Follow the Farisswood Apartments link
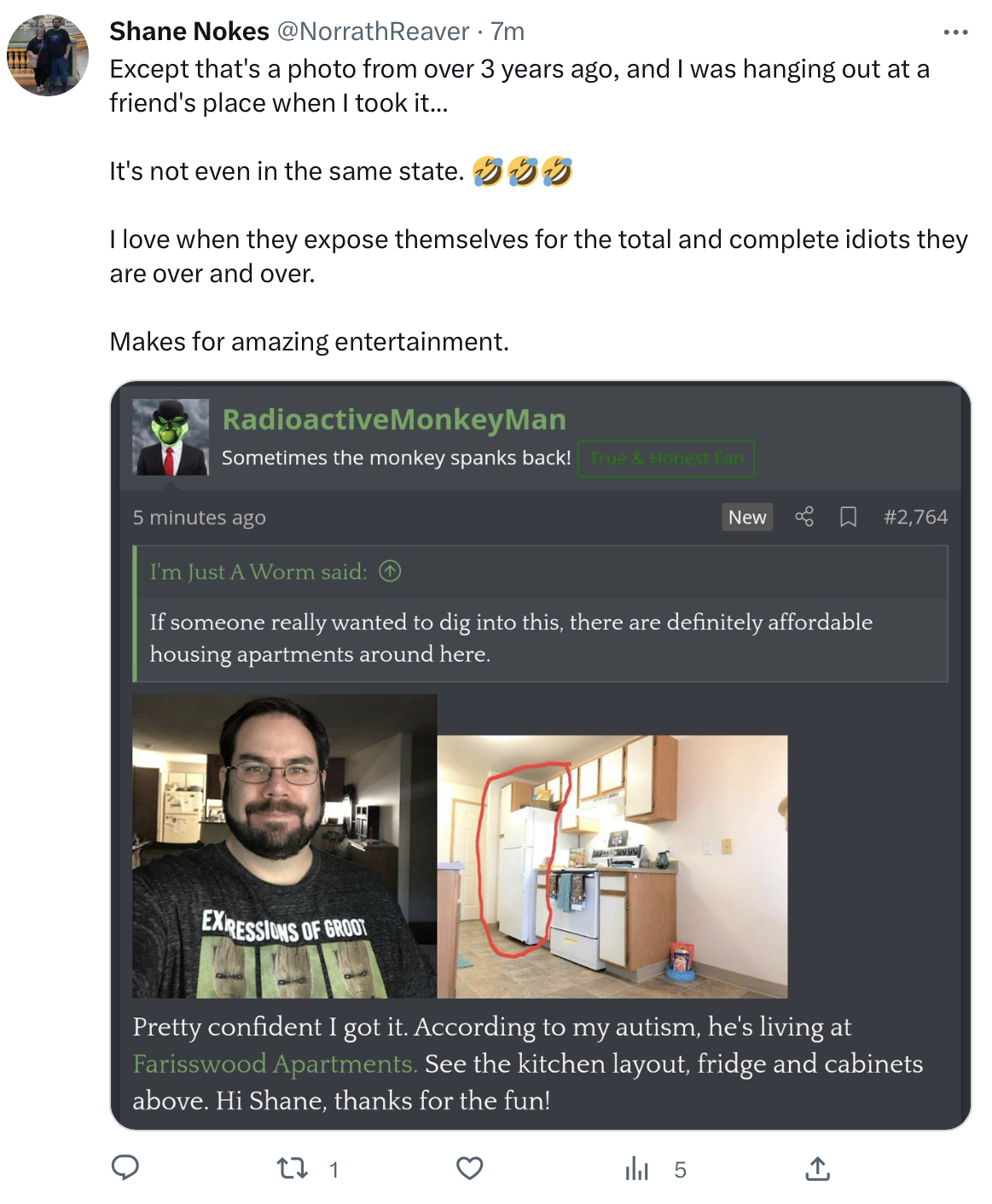Image resolution: width=992 pixels, height=1204 pixels. (275, 1064)
